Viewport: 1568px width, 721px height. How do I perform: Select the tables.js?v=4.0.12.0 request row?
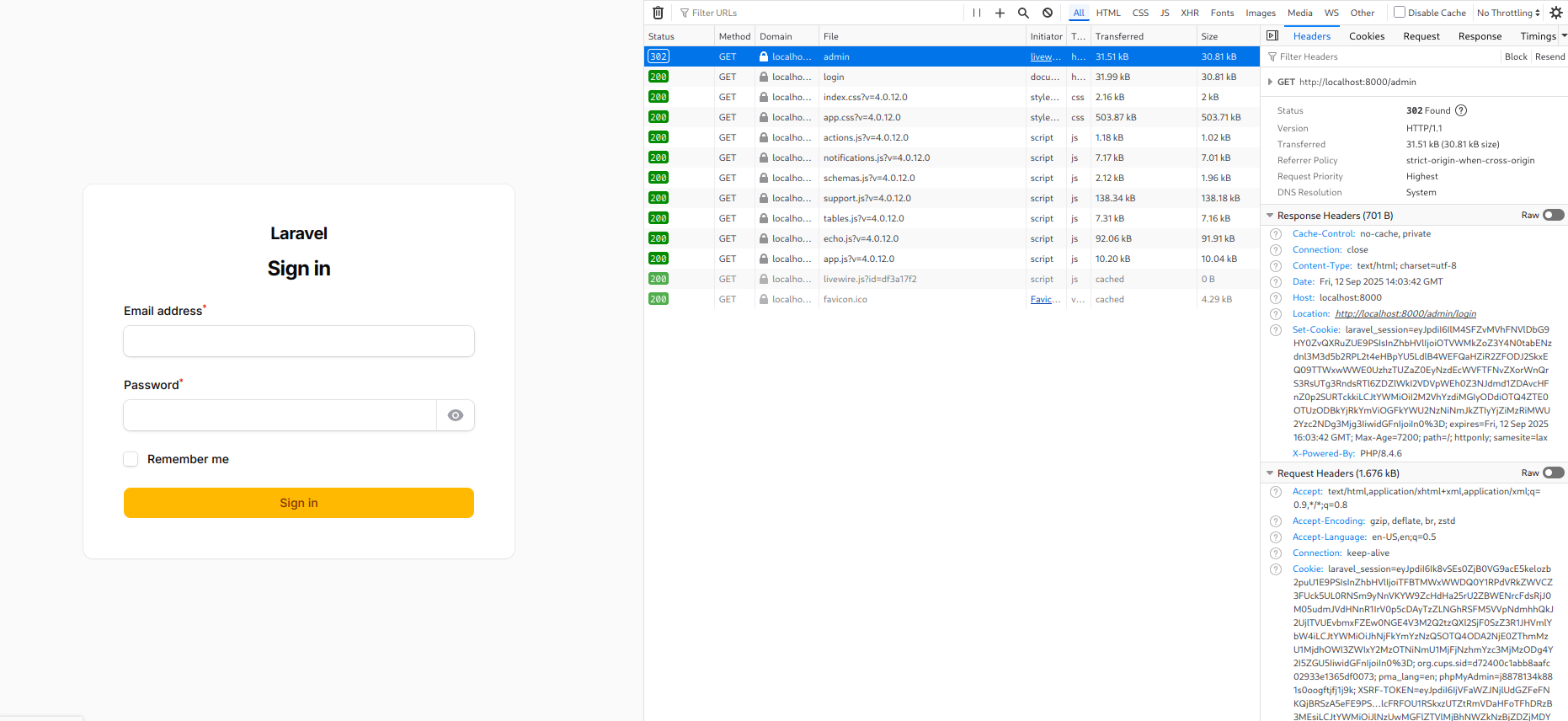click(x=952, y=218)
